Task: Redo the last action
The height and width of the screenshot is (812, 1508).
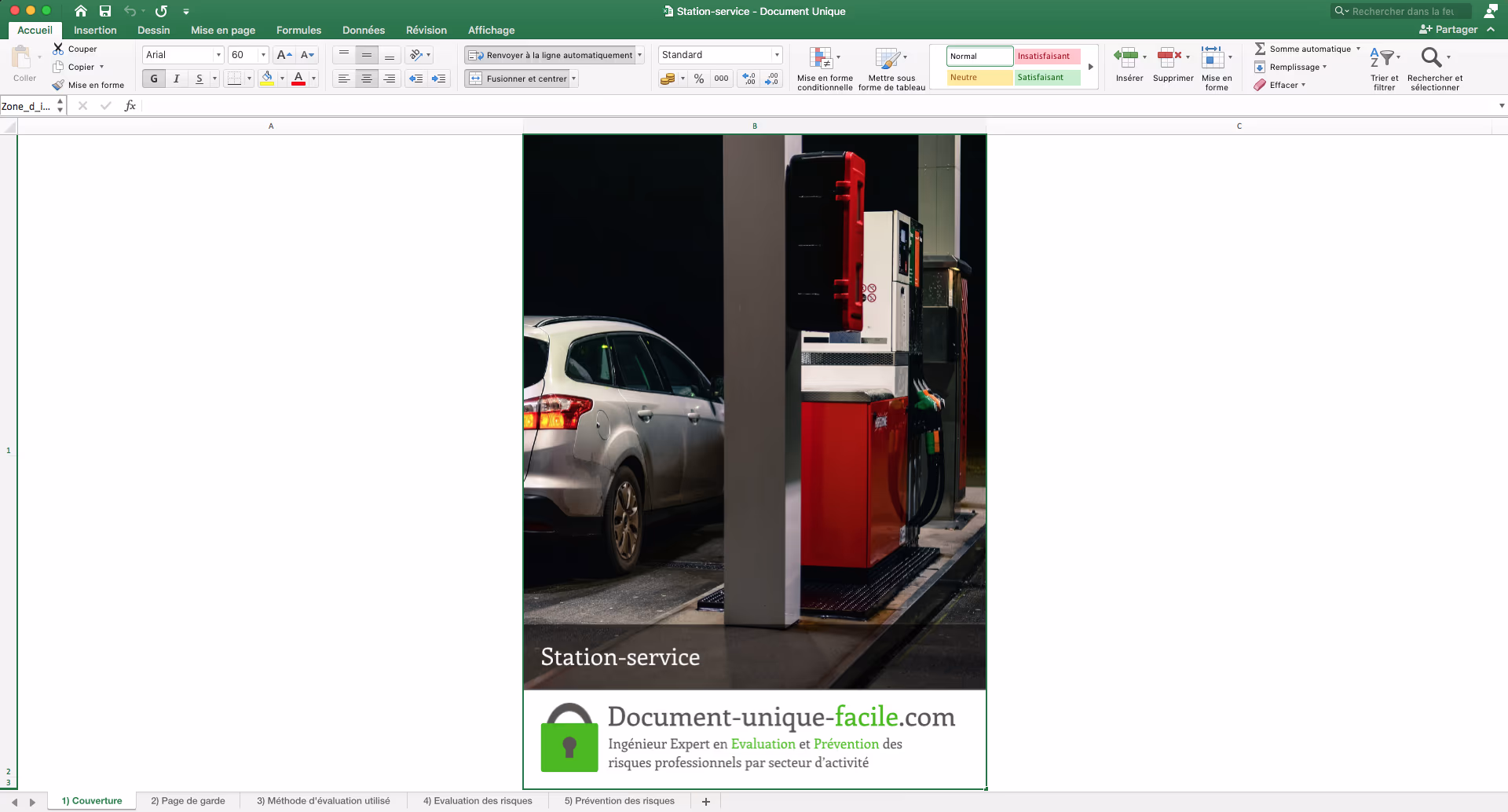Action: click(x=161, y=11)
